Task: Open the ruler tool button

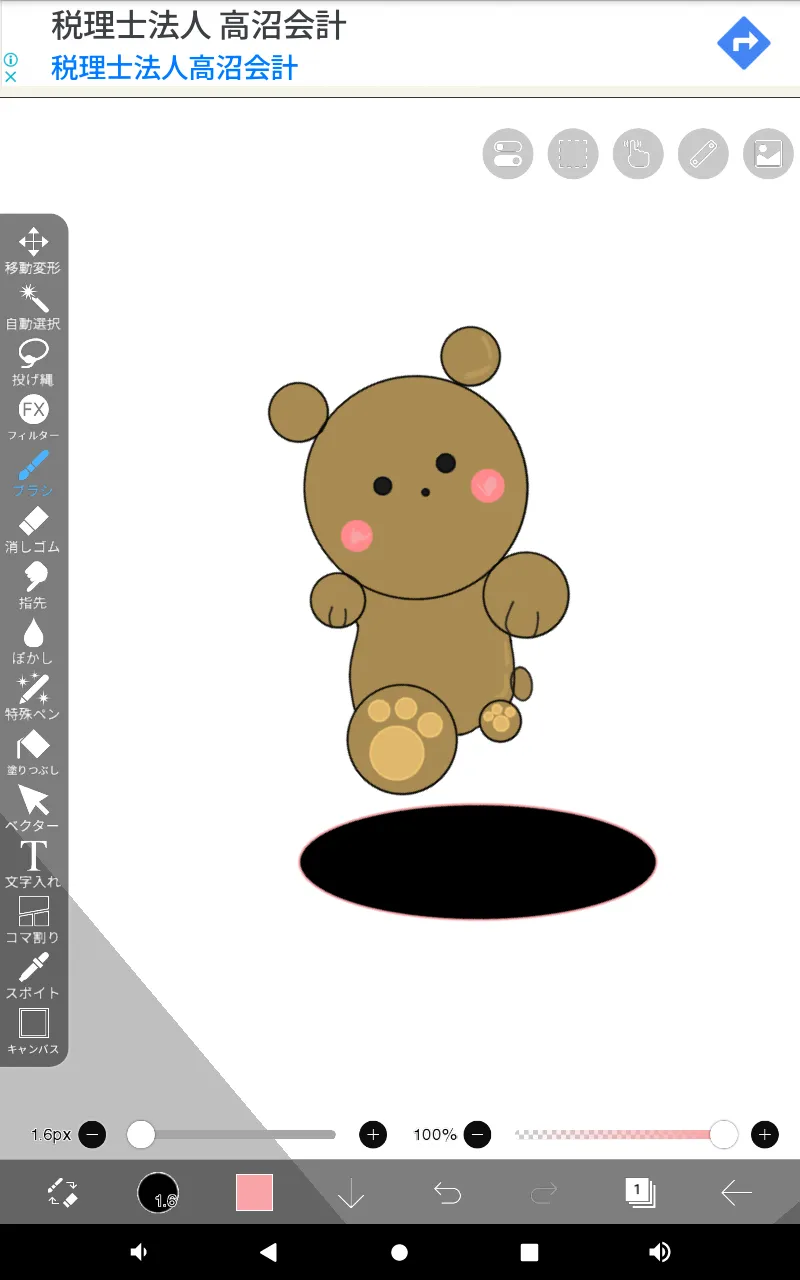Action: click(x=703, y=154)
